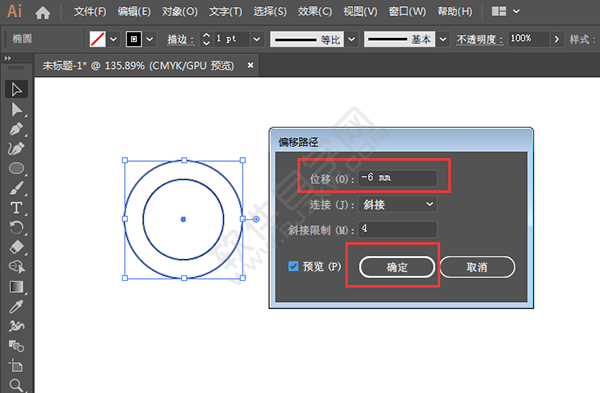Choose the Ellipse tool
The height and width of the screenshot is (393, 600).
coord(16,168)
